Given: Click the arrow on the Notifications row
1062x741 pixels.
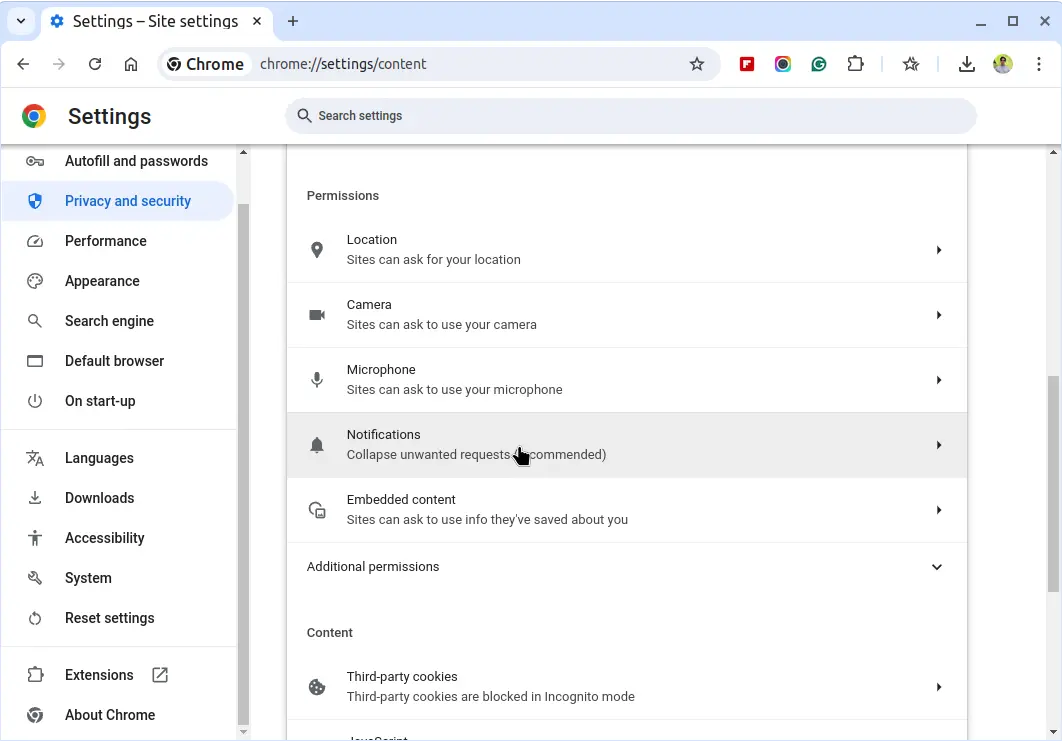Looking at the screenshot, I should [939, 445].
